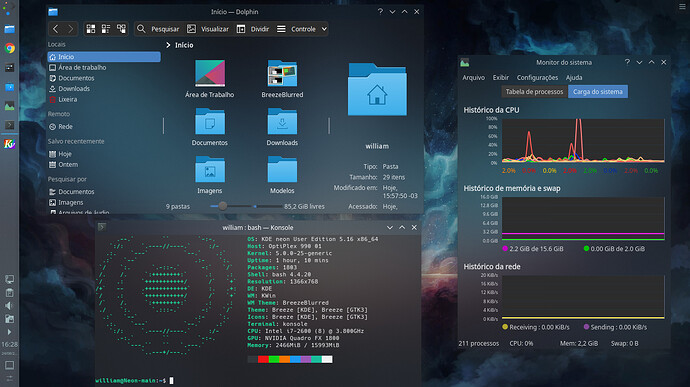Open Arquivo menu in system monitor
The height and width of the screenshot is (387, 690).
pos(473,77)
